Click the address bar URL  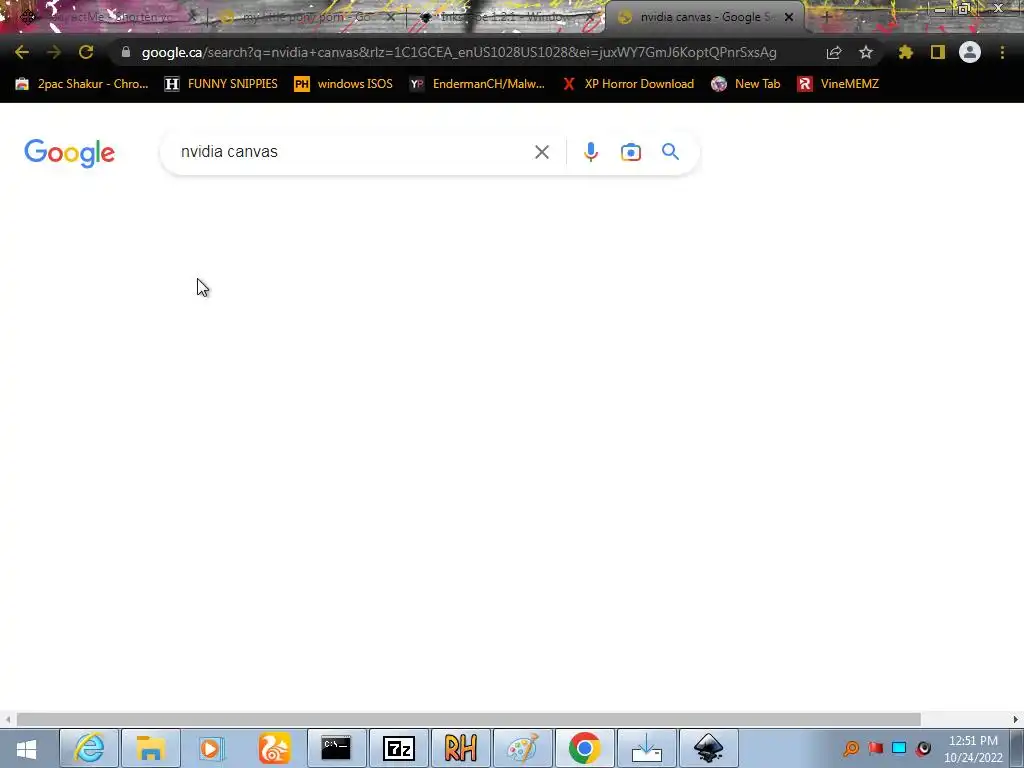(458, 52)
